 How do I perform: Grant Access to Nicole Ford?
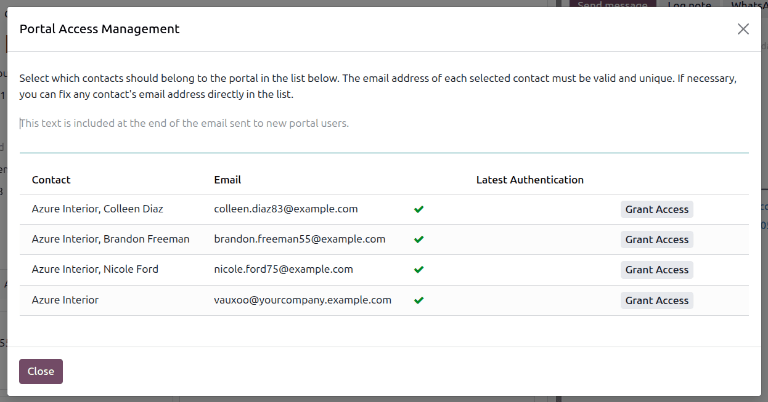[656, 270]
